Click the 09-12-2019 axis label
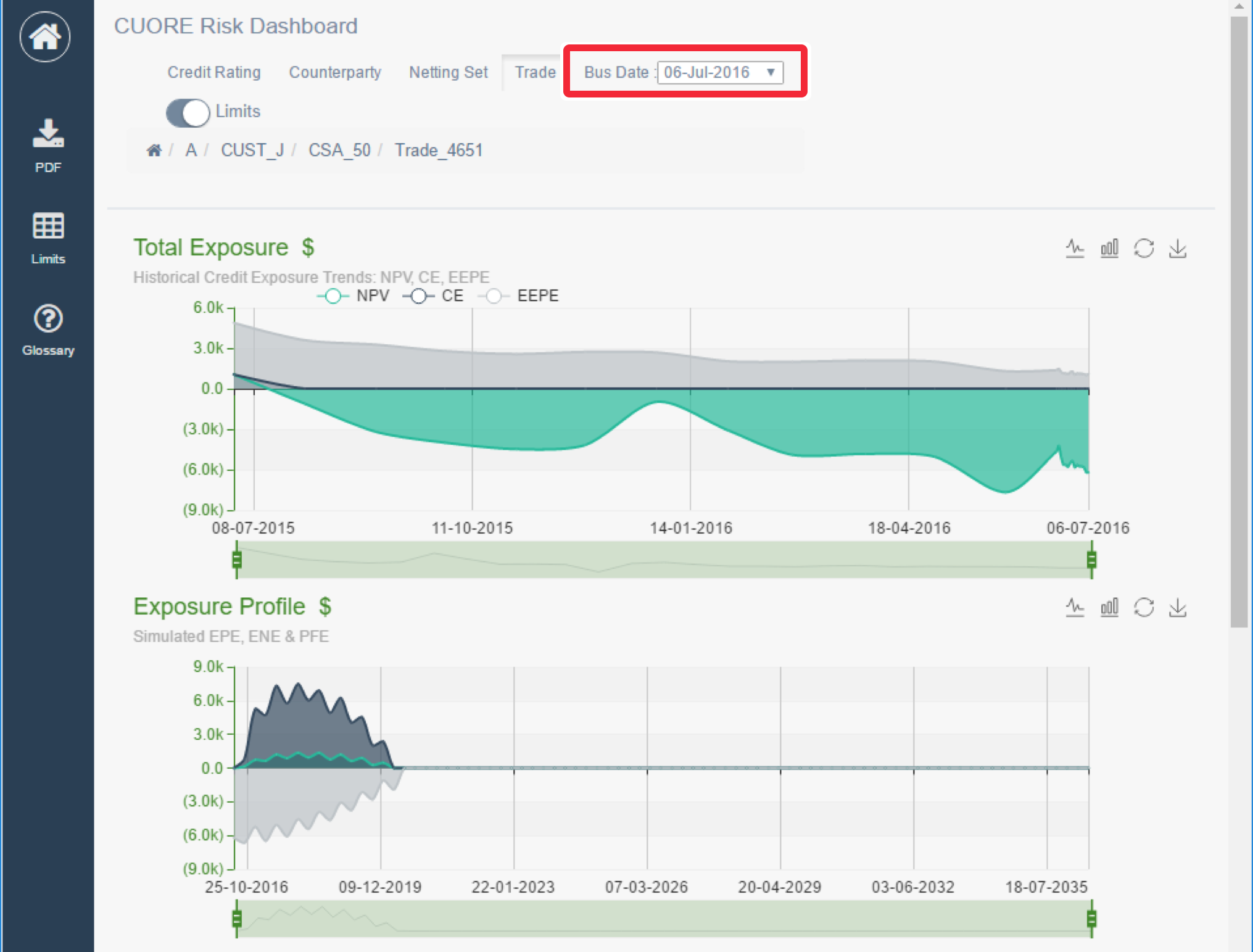Viewport: 1253px width, 952px height. (x=380, y=887)
